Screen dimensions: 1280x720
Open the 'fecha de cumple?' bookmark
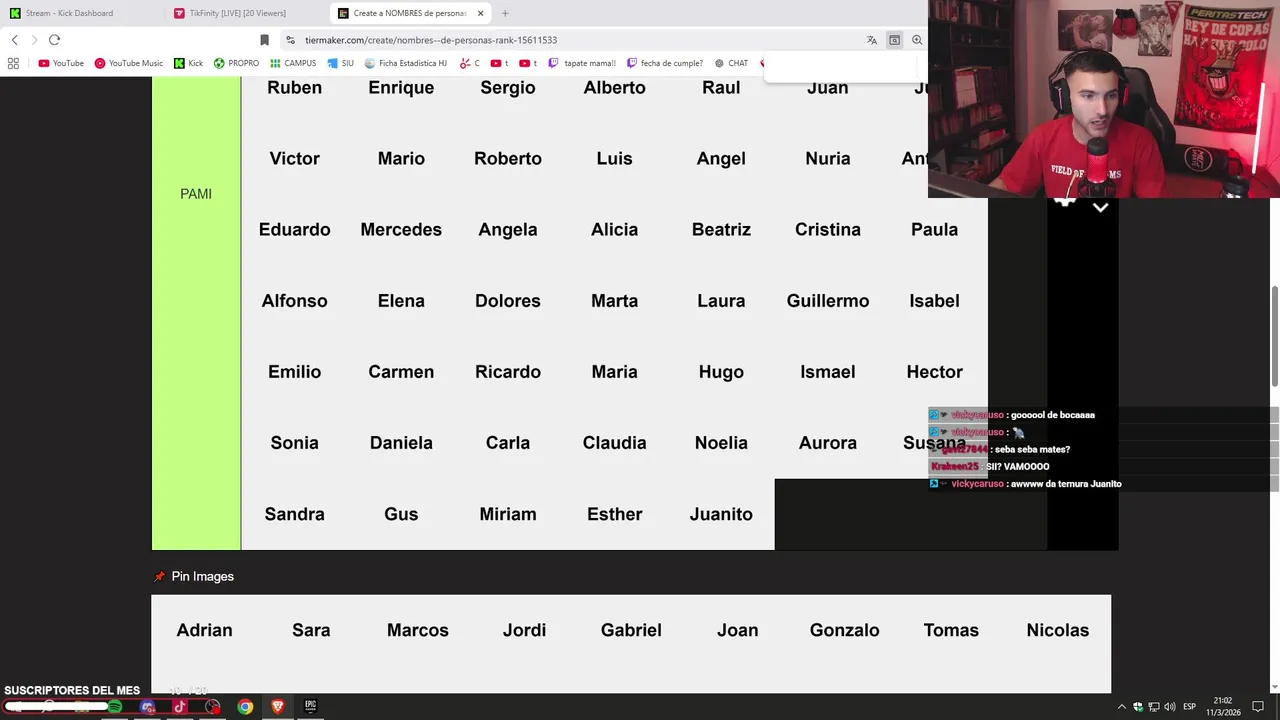pyautogui.click(x=665, y=63)
